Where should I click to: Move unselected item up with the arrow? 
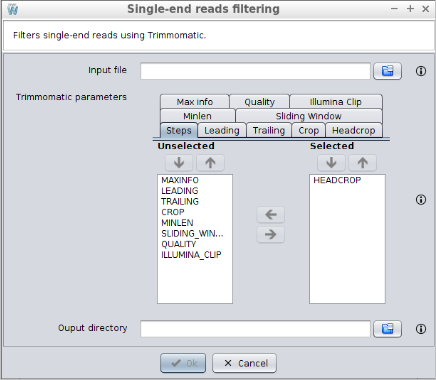[x=210, y=163]
